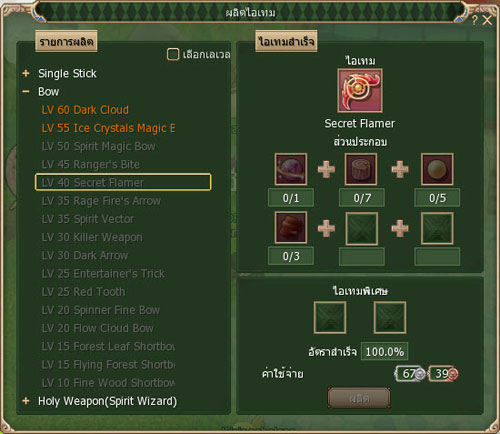Select the red leather ingredient icon

click(291, 228)
